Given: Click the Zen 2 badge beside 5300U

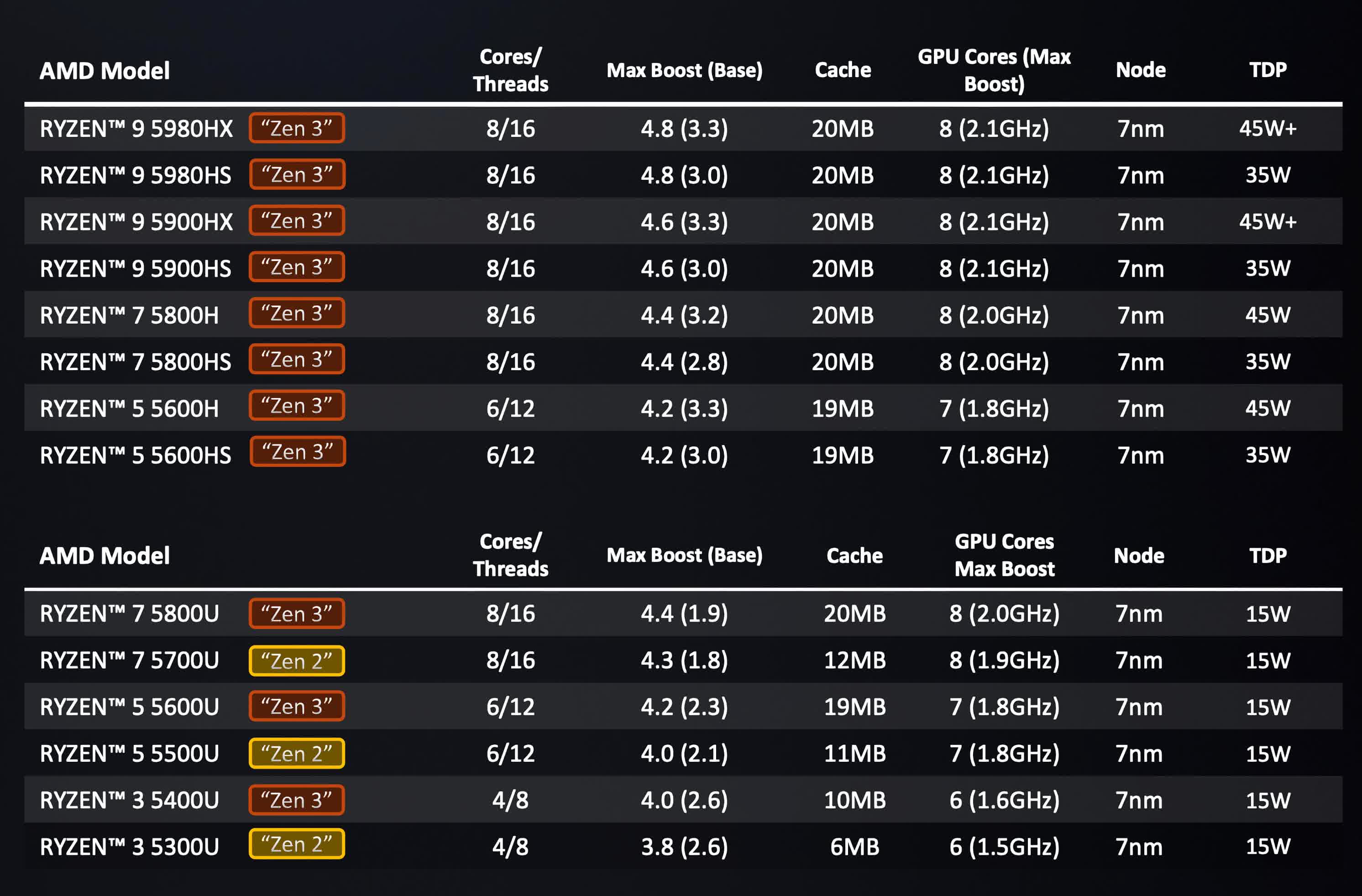Looking at the screenshot, I should click(297, 844).
